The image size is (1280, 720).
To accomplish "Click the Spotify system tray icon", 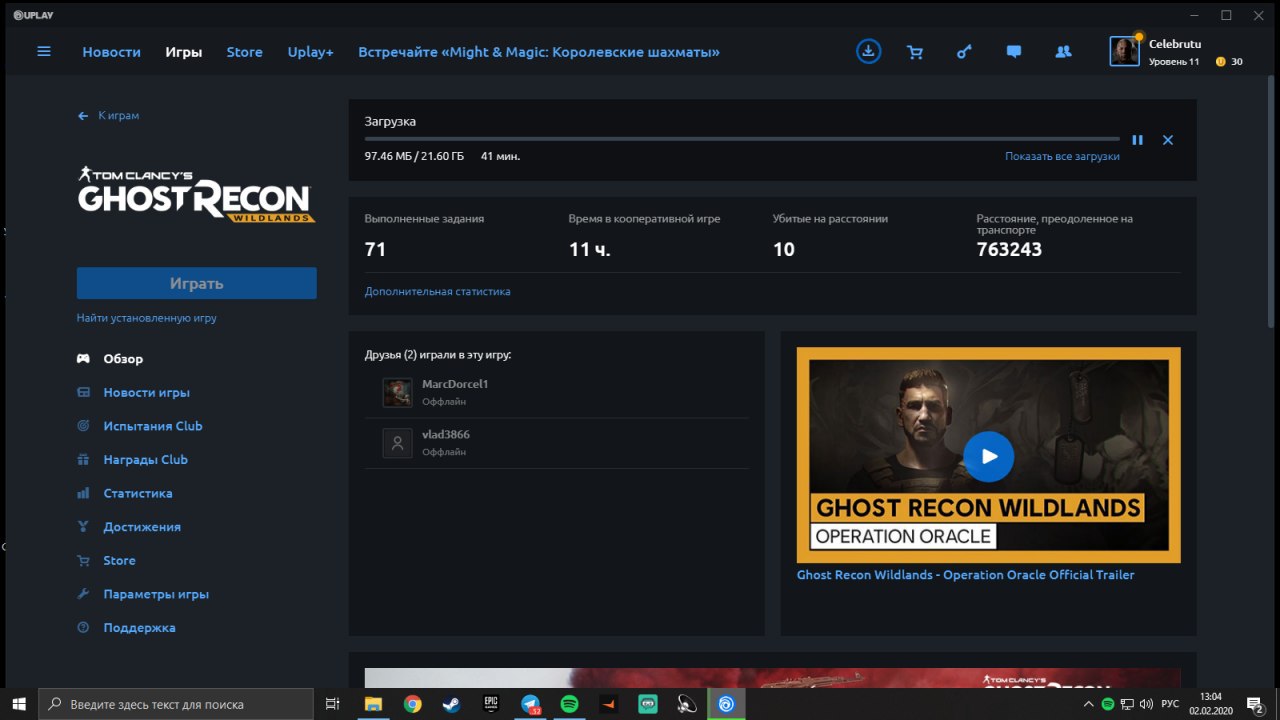I will coord(1108,704).
